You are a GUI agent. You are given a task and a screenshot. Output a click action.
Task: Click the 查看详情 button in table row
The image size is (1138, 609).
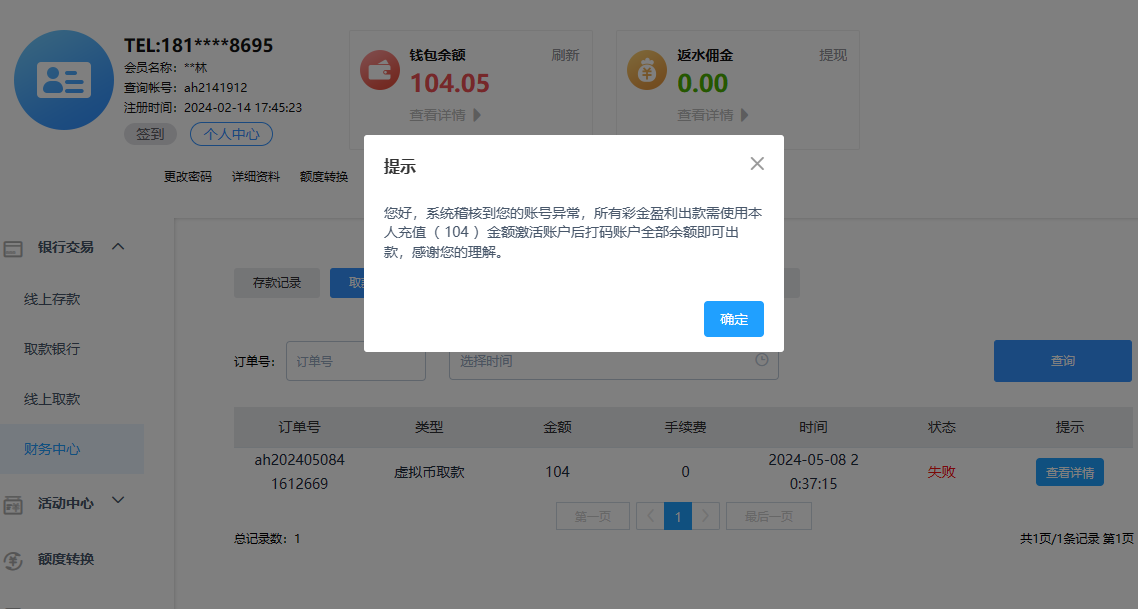click(1069, 472)
